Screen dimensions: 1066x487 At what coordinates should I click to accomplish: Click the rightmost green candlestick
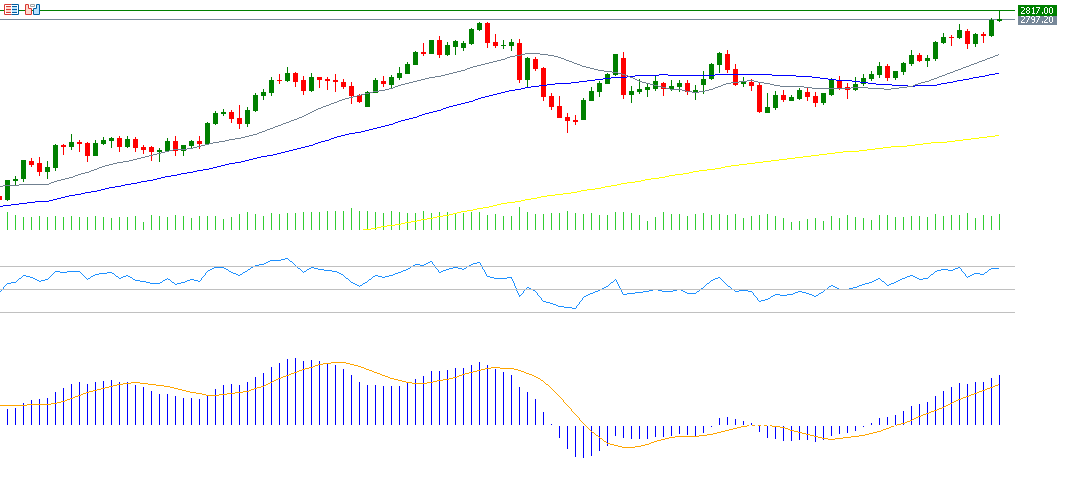coord(992,27)
